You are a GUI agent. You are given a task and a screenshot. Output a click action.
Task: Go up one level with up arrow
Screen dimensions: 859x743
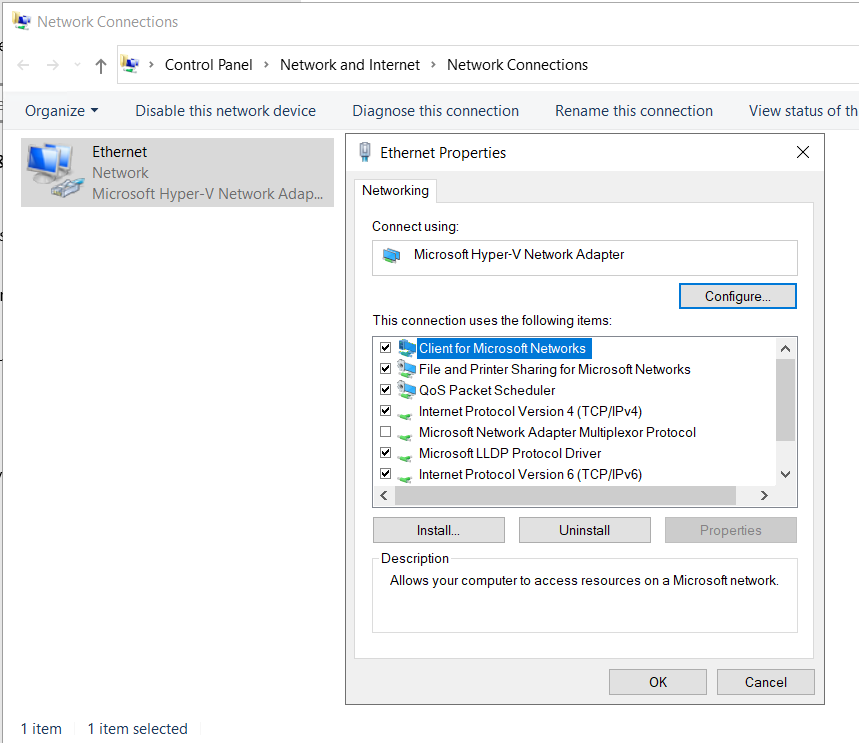click(100, 66)
